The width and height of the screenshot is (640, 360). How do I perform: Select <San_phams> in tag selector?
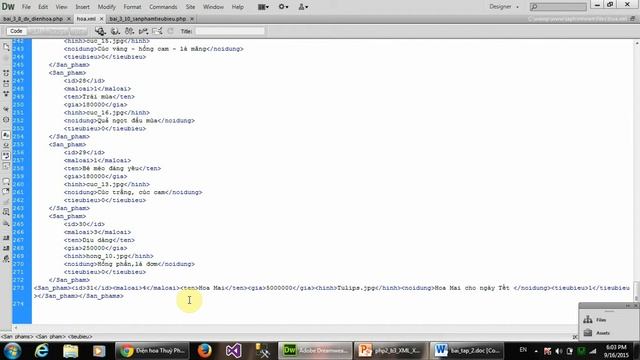tap(17, 337)
